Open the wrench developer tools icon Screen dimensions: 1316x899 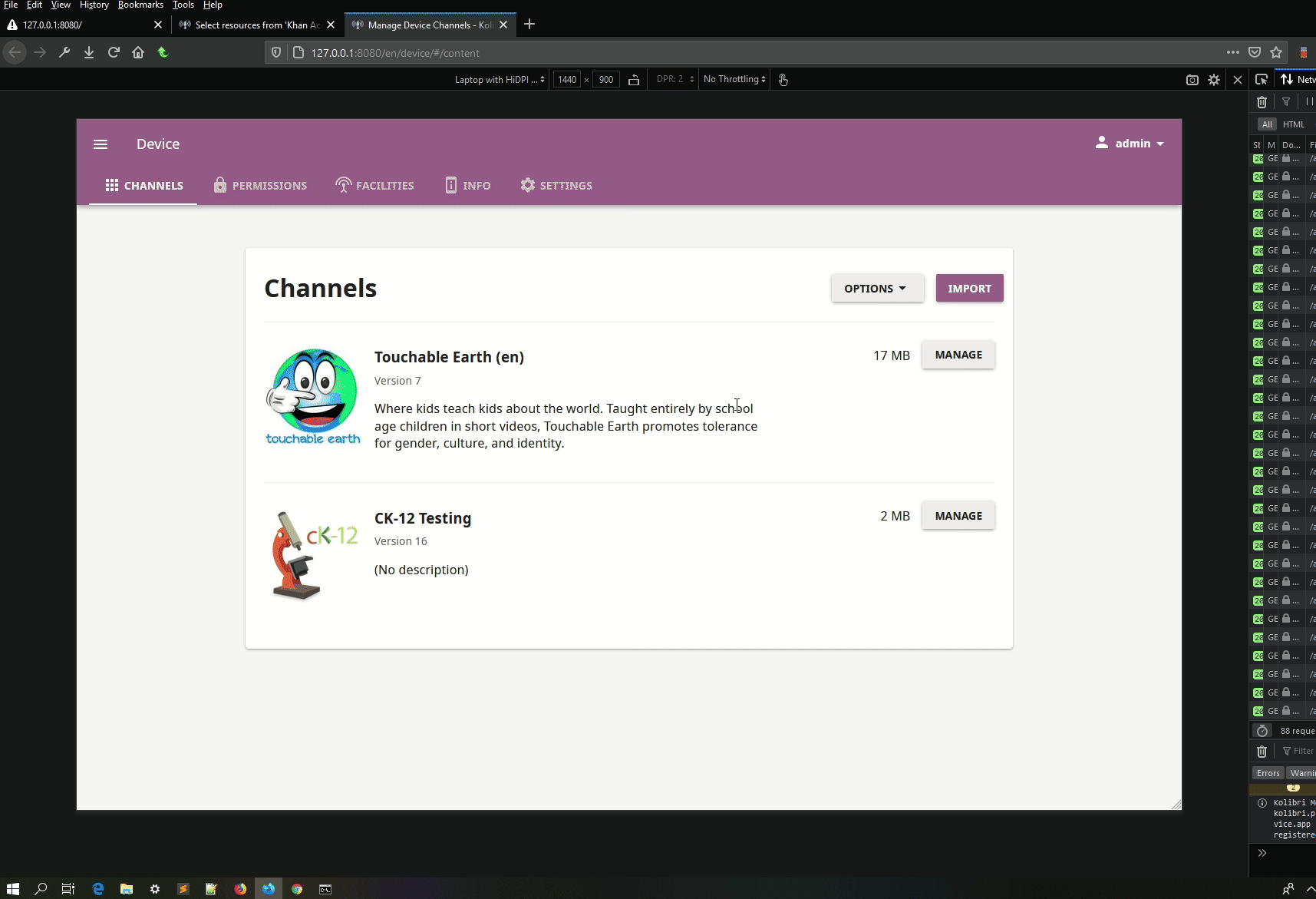tap(64, 52)
